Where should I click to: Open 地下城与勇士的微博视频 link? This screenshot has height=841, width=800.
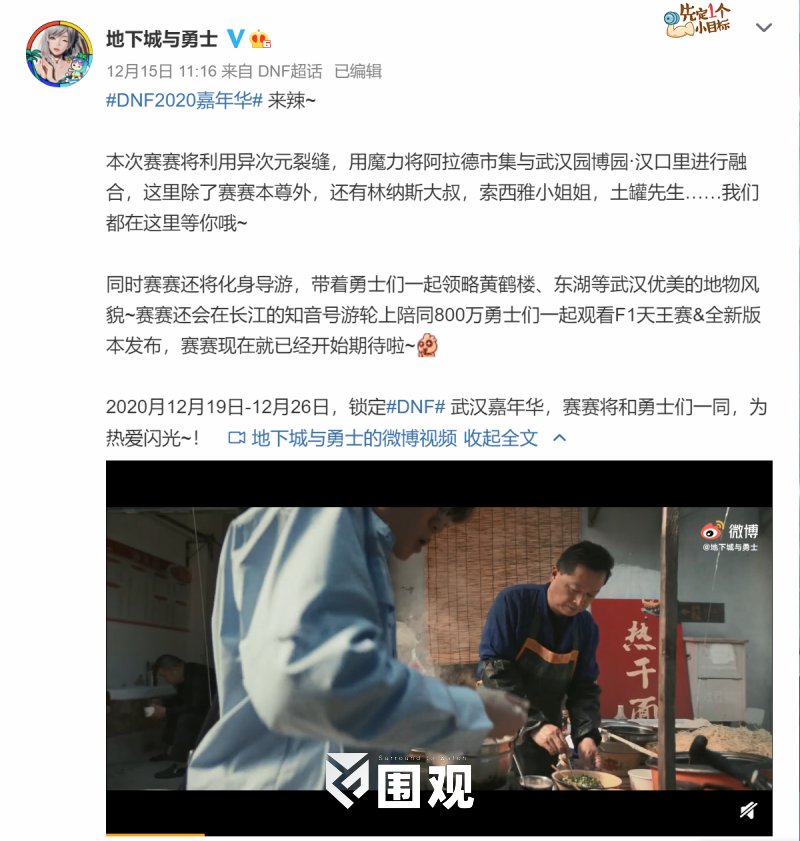[x=354, y=438]
